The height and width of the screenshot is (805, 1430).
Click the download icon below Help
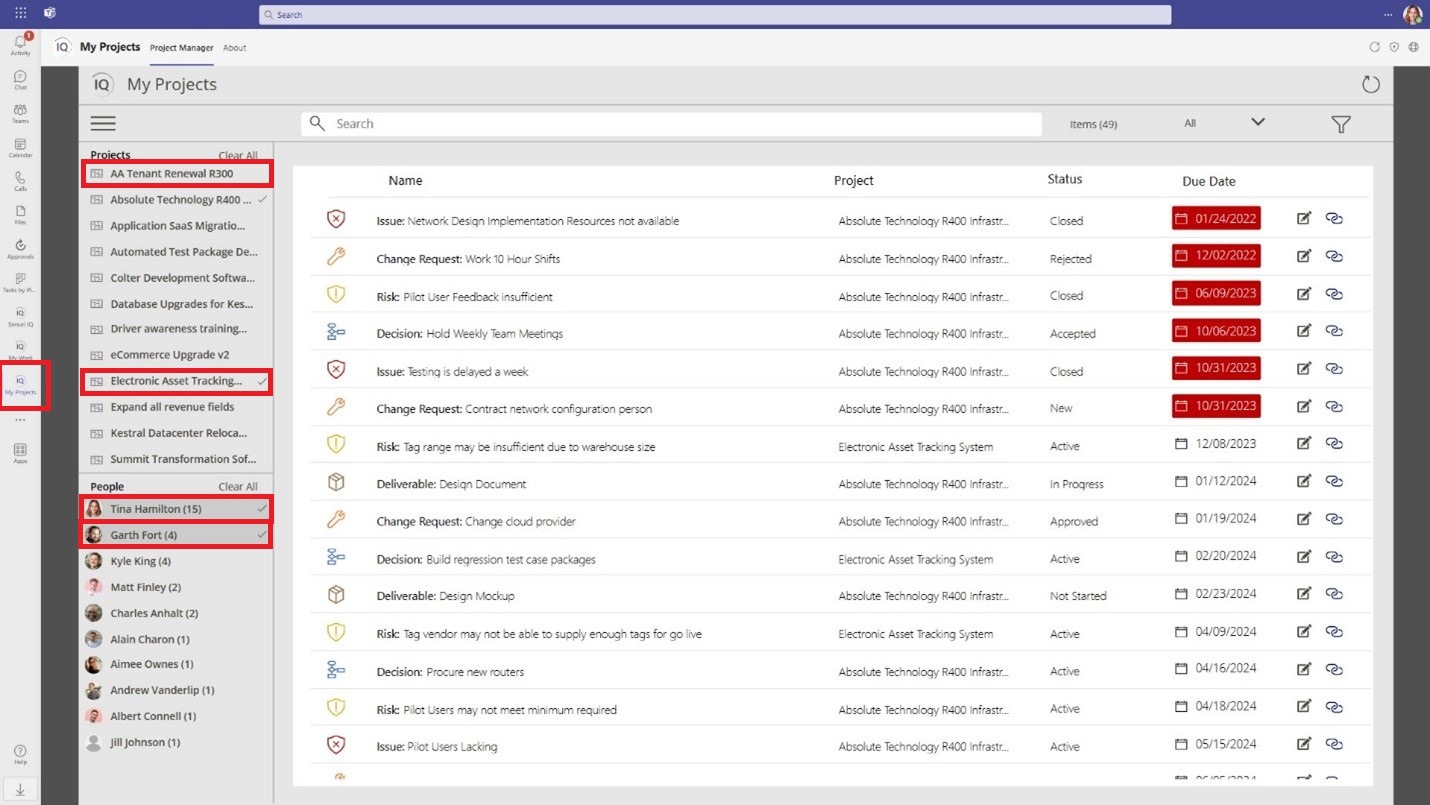tap(20, 789)
